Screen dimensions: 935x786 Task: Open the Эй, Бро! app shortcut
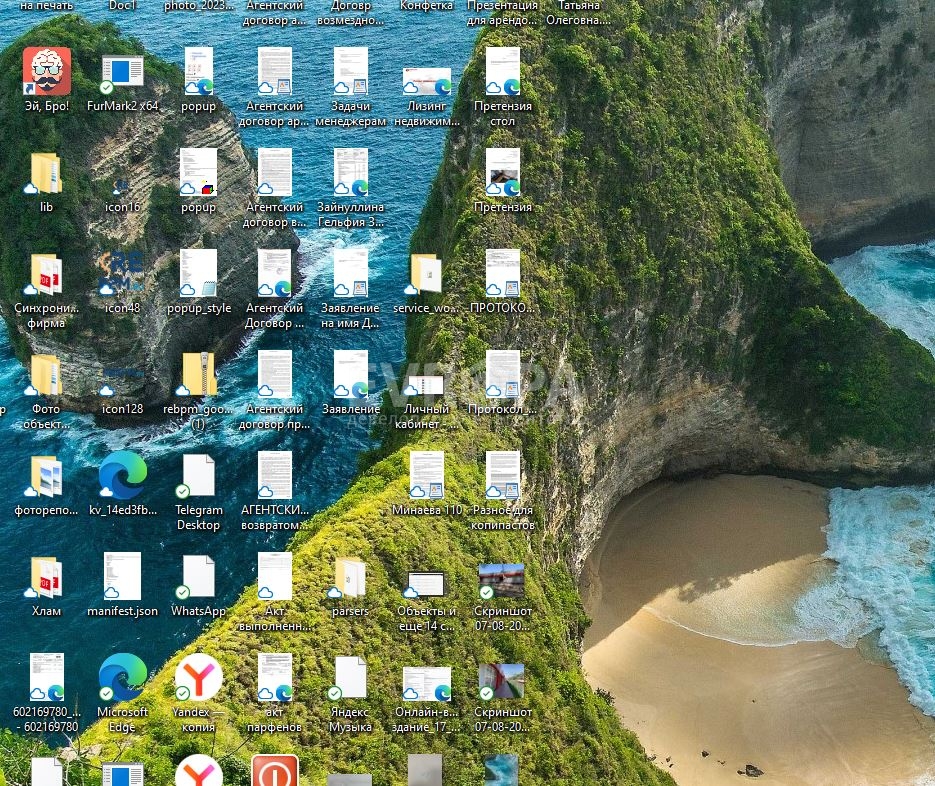pos(46,73)
